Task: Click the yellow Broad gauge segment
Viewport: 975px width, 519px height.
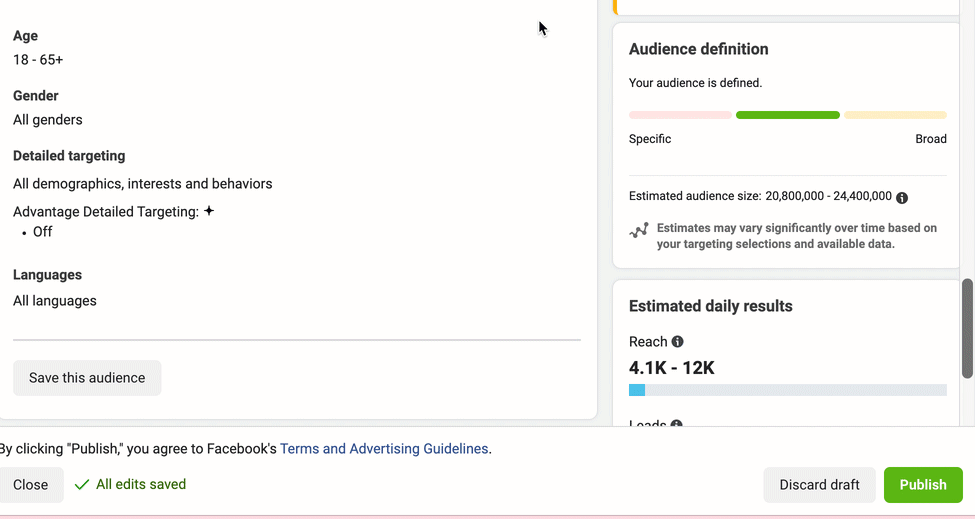Action: point(895,115)
